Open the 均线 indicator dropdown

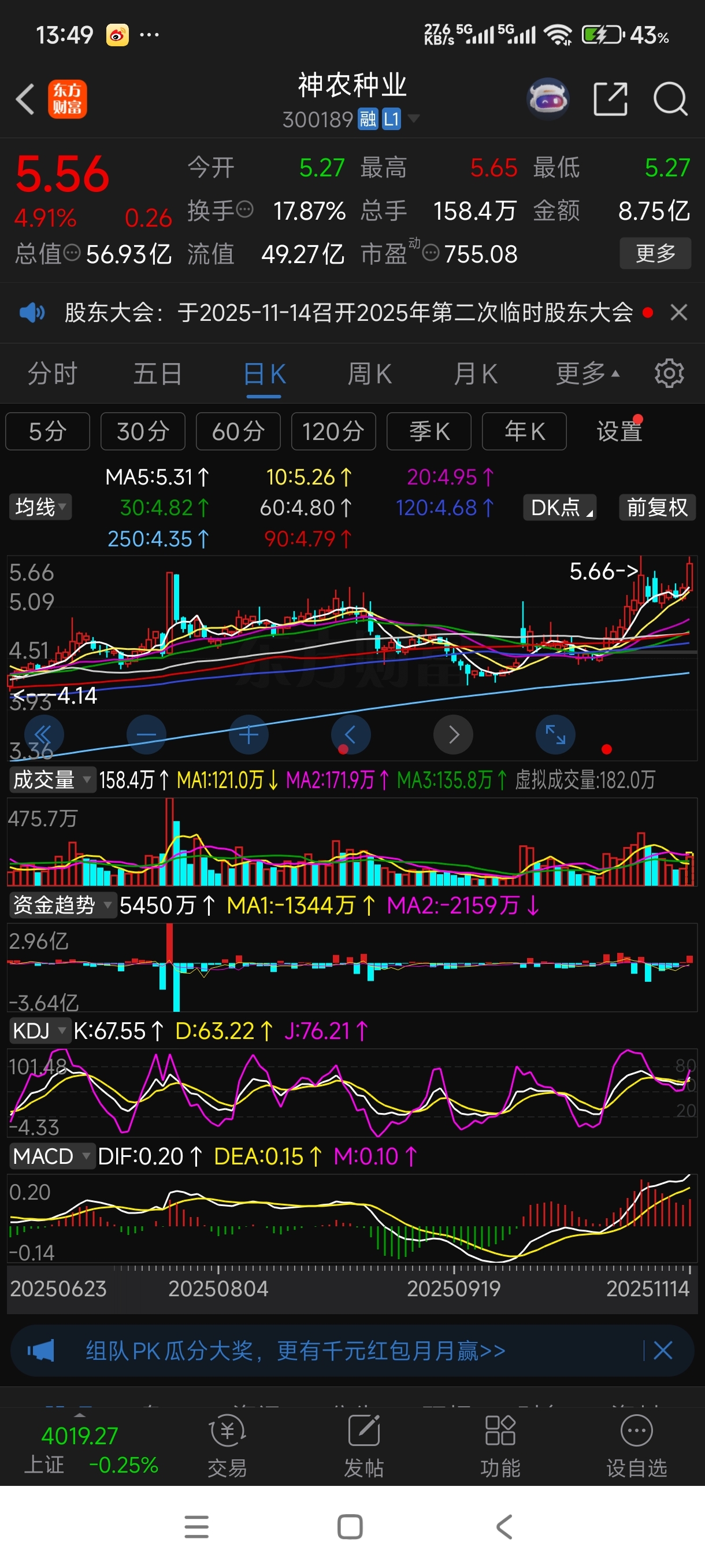(40, 507)
